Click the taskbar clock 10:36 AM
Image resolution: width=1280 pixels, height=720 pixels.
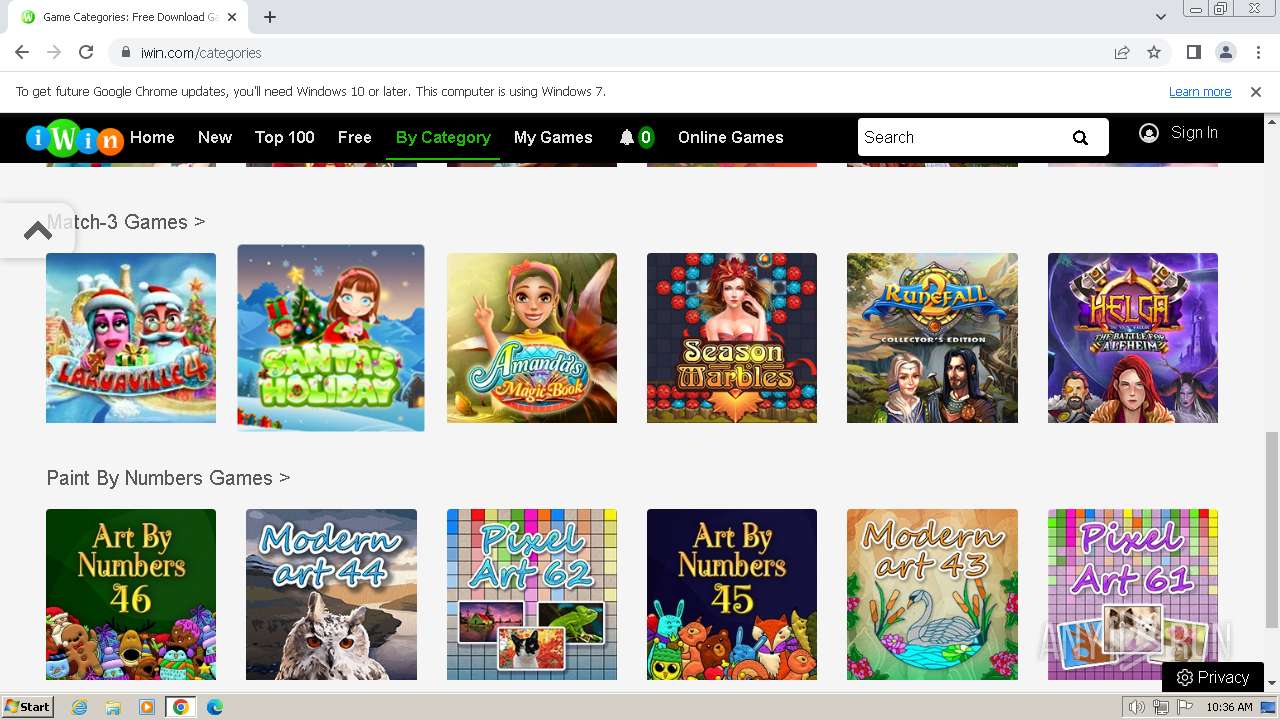1229,707
